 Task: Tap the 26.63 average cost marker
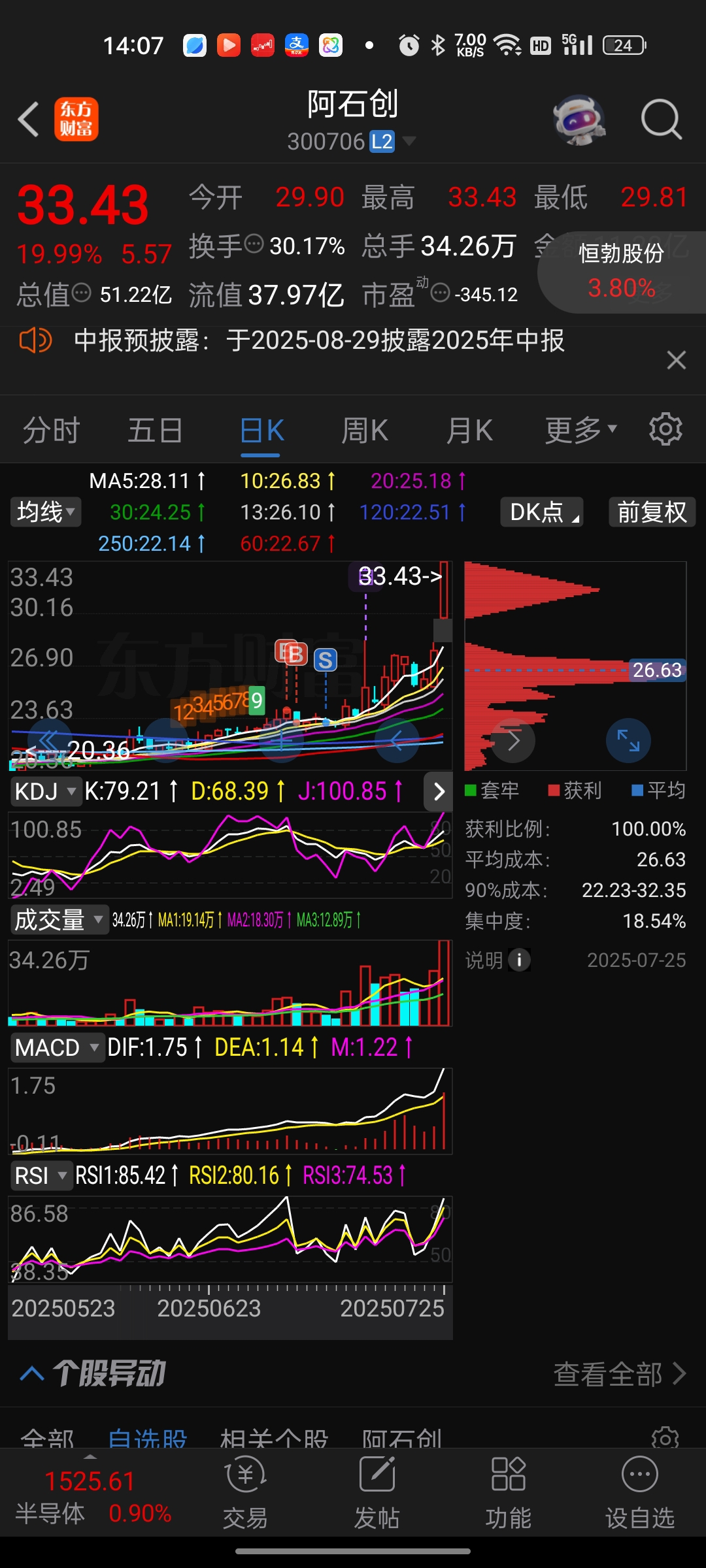[x=657, y=670]
